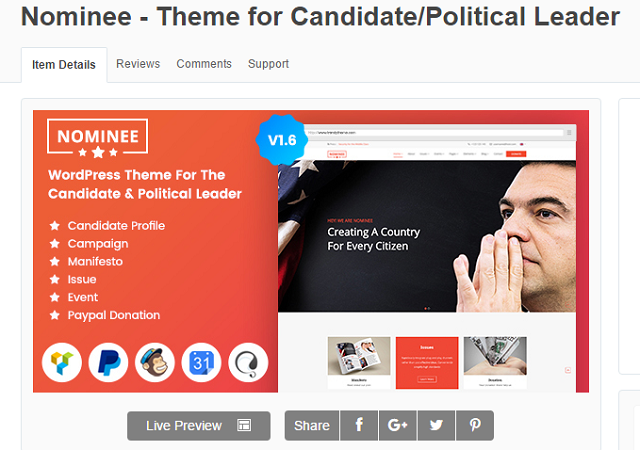
Task: Click the V1.6 version badge
Action: (282, 141)
